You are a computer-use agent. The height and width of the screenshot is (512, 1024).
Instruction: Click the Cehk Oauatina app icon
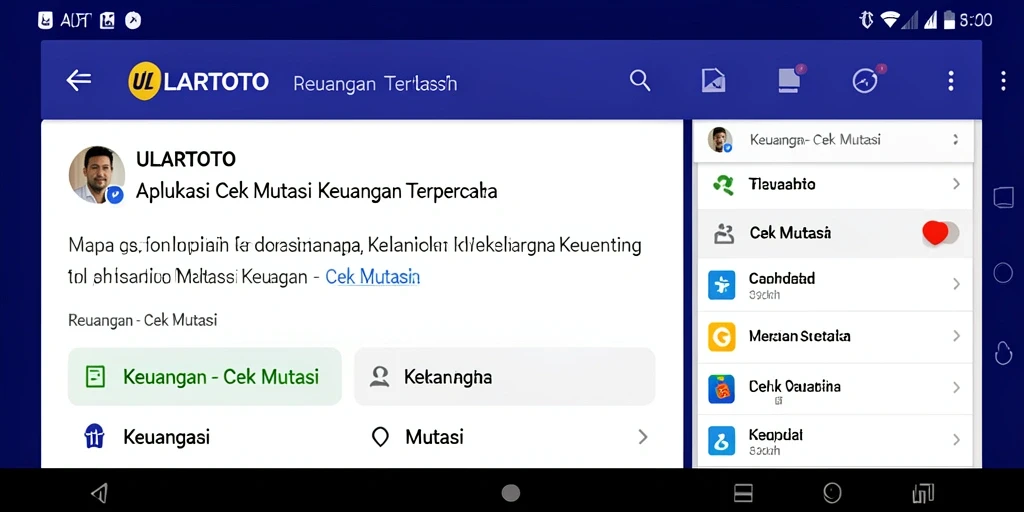pyautogui.click(x=722, y=389)
